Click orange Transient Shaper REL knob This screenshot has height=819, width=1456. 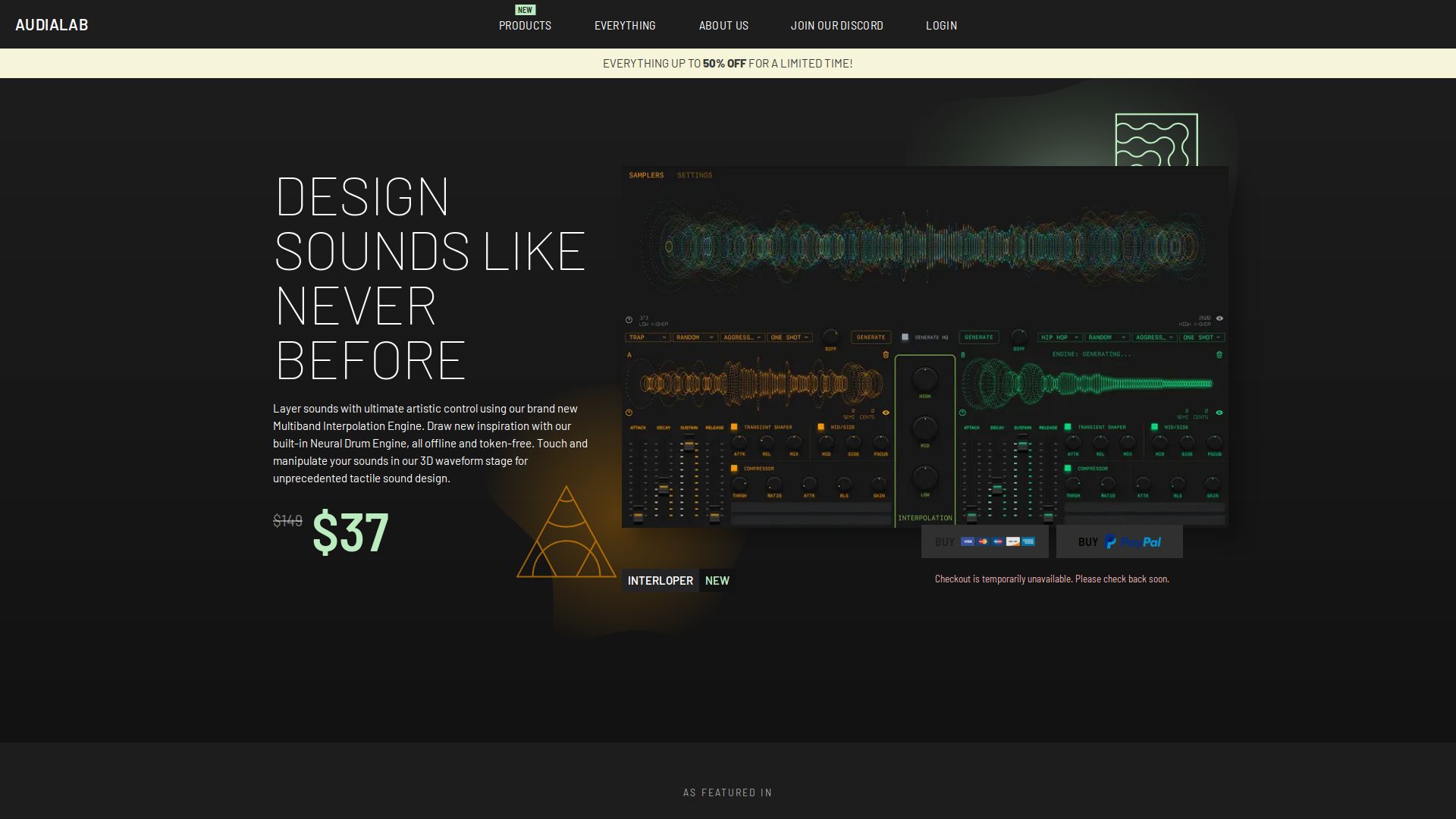coord(767,442)
